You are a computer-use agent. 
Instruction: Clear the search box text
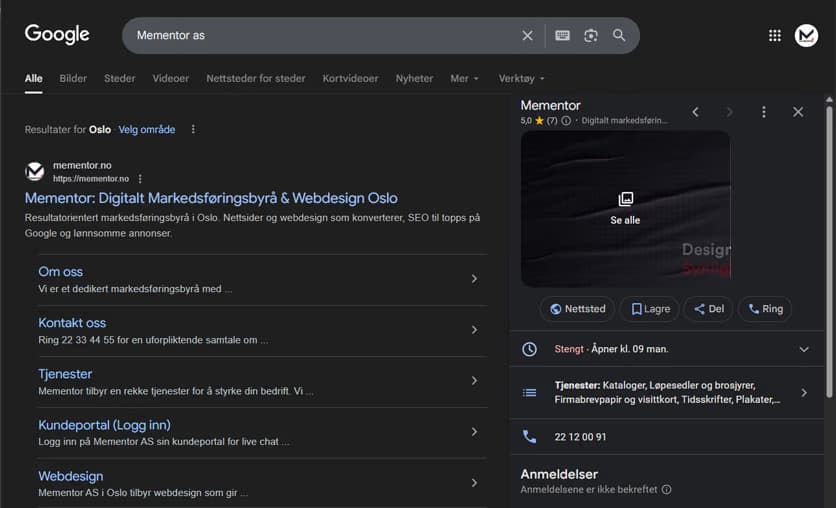[527, 36]
